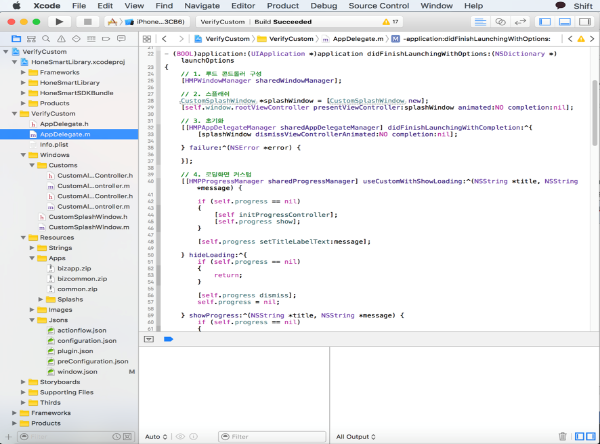Toggle the Debug area panel

[565, 22]
